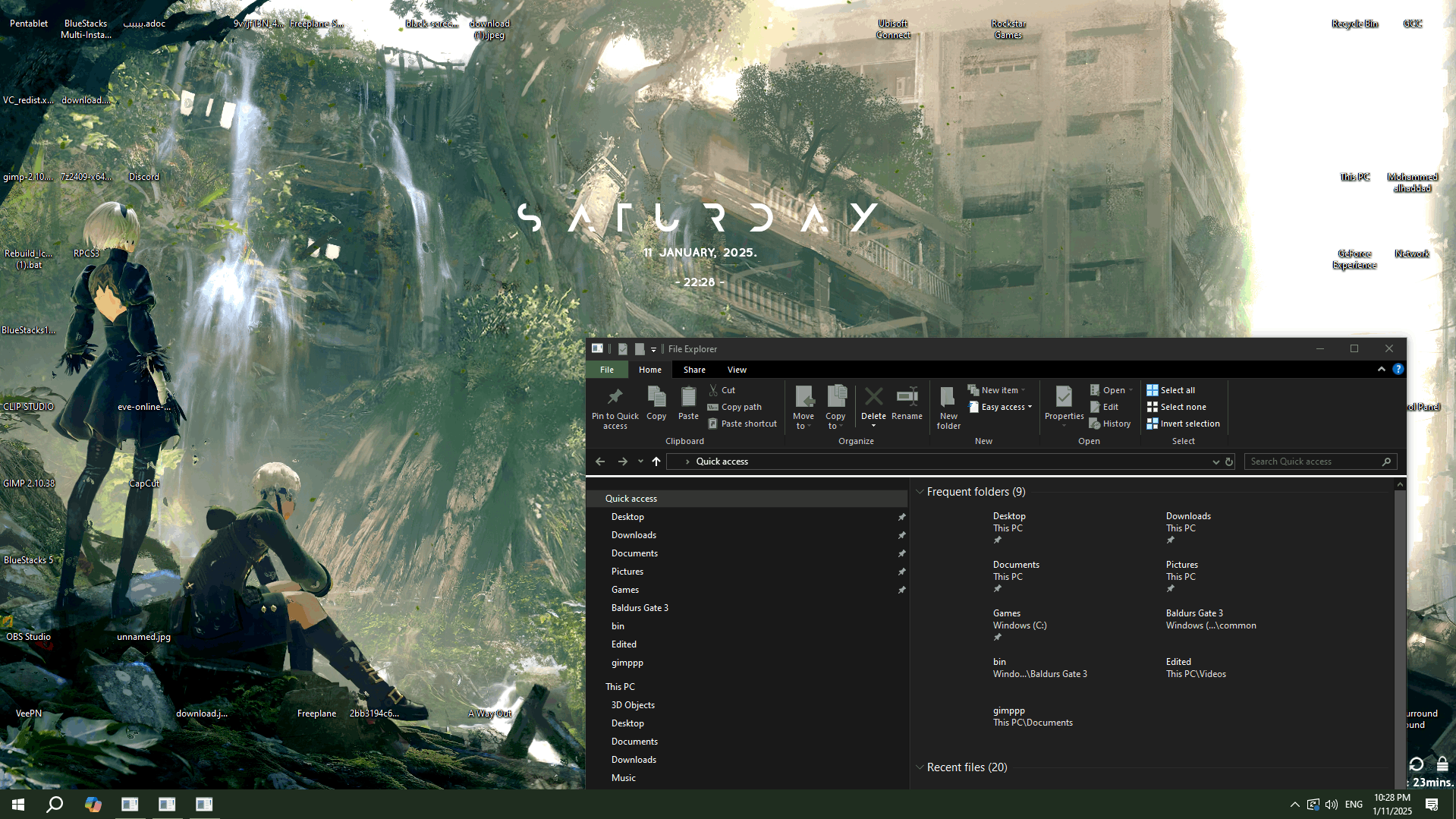Switch to the View ribbon tab
The image size is (1456, 819).
pyautogui.click(x=737, y=370)
